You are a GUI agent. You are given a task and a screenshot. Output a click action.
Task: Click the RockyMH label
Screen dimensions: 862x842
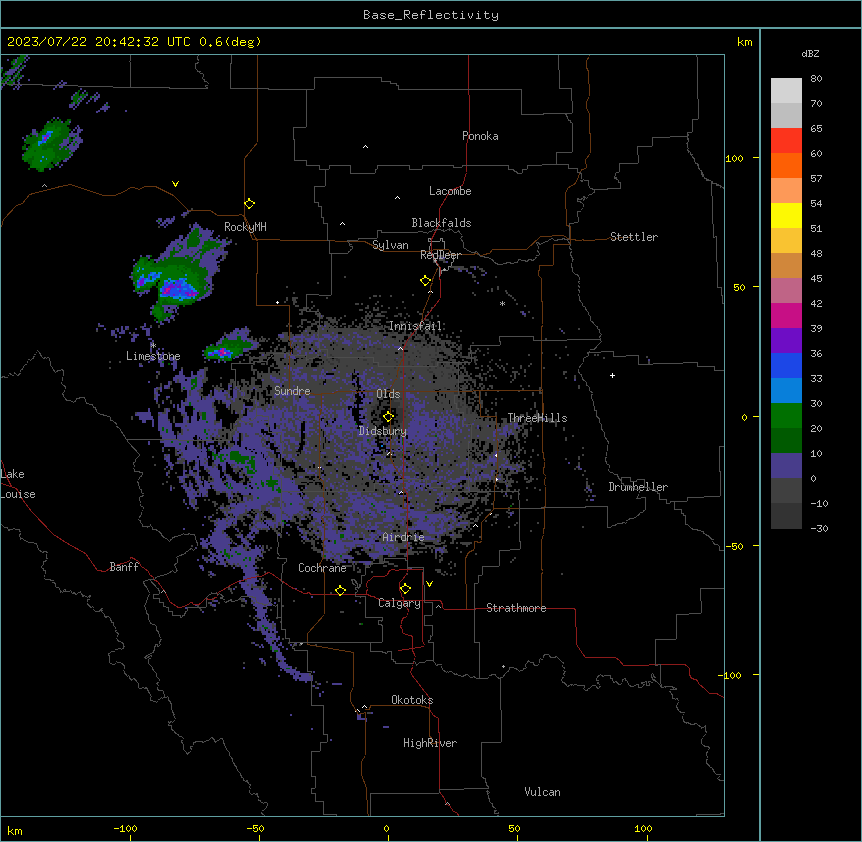pos(245,226)
